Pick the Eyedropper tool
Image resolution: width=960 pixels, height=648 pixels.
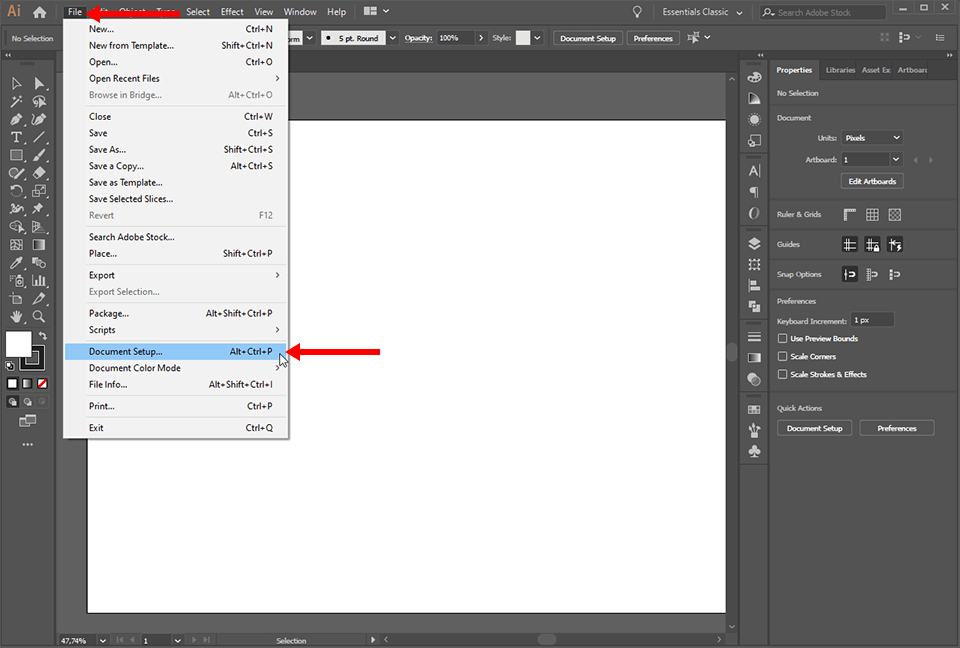tap(16, 262)
